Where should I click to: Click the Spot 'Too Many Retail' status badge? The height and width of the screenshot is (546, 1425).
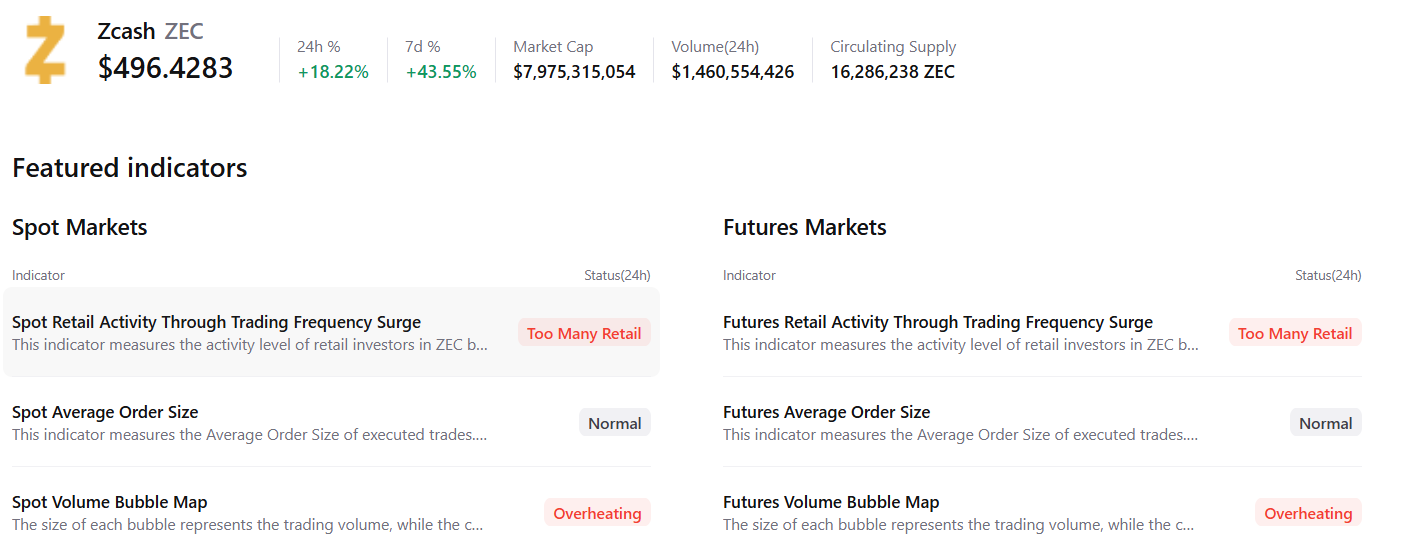pos(584,334)
